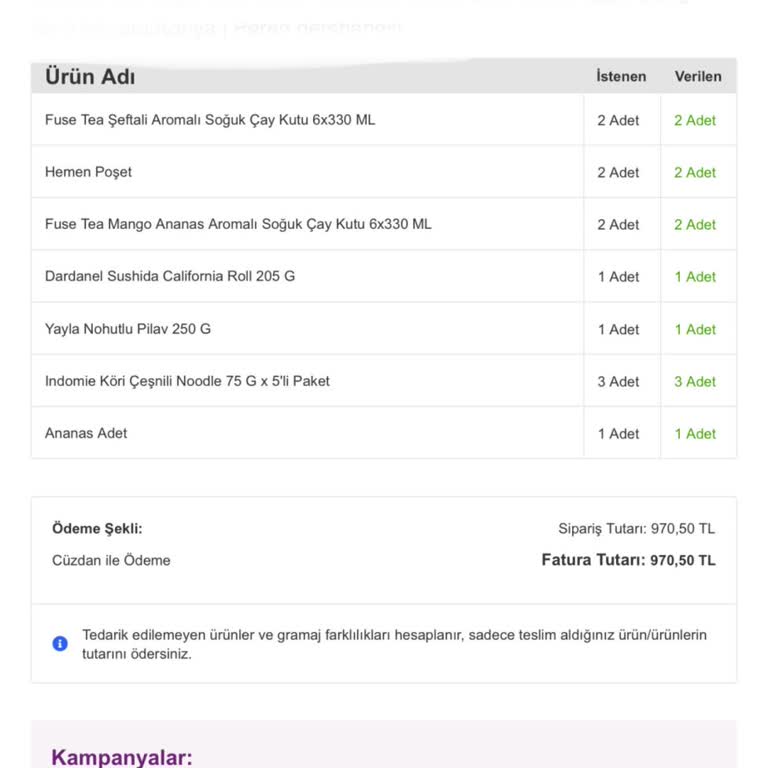Click the blue info icon
This screenshot has width=768, height=768.
[60, 643]
